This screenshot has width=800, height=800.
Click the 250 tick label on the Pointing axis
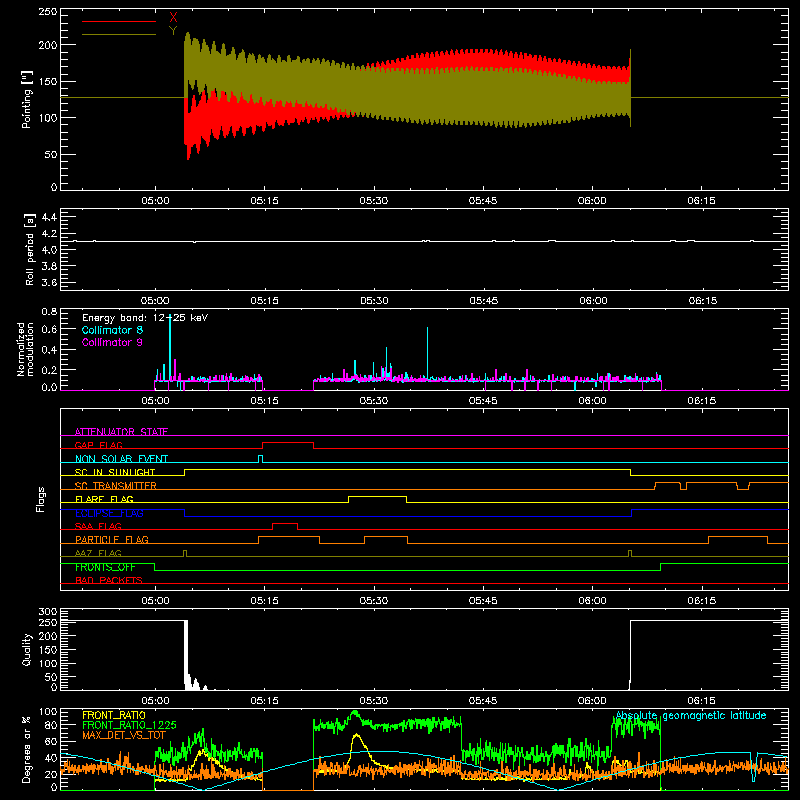click(x=47, y=12)
